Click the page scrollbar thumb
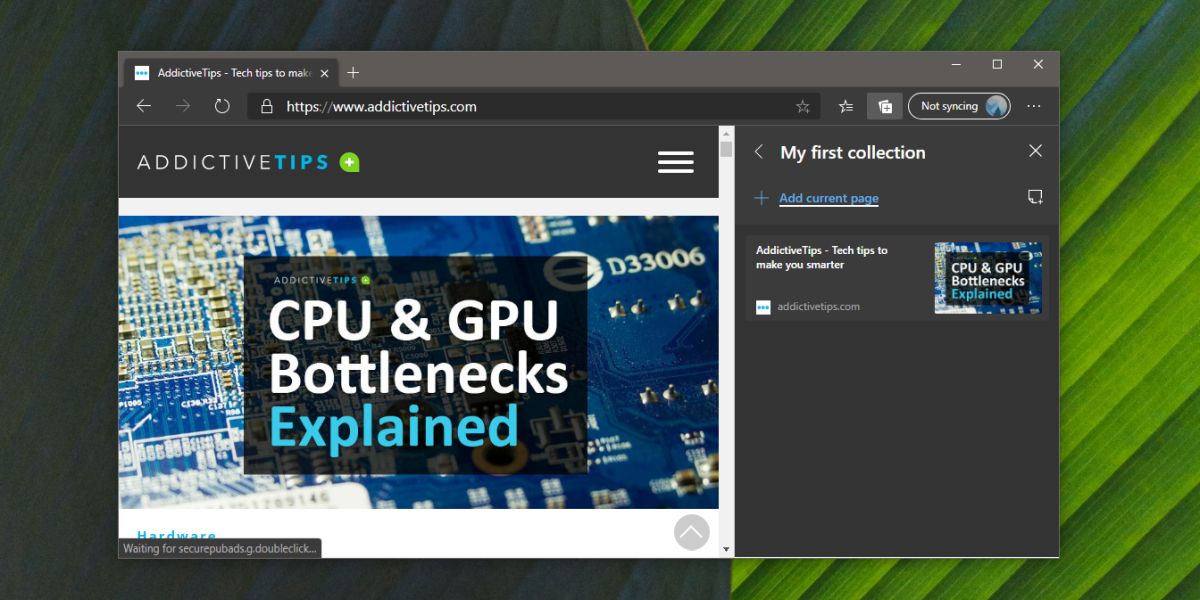1200x600 pixels. tap(726, 149)
